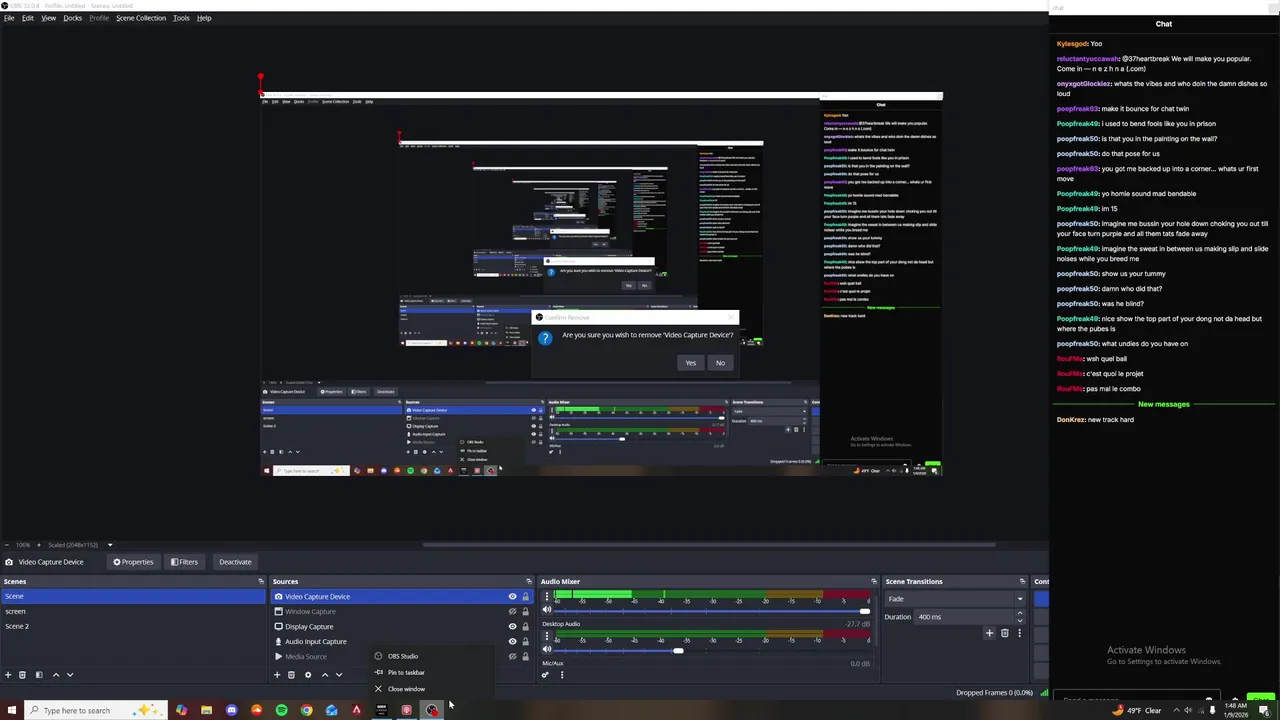
Task: Click the Deactivate button
Action: pyautogui.click(x=235, y=562)
